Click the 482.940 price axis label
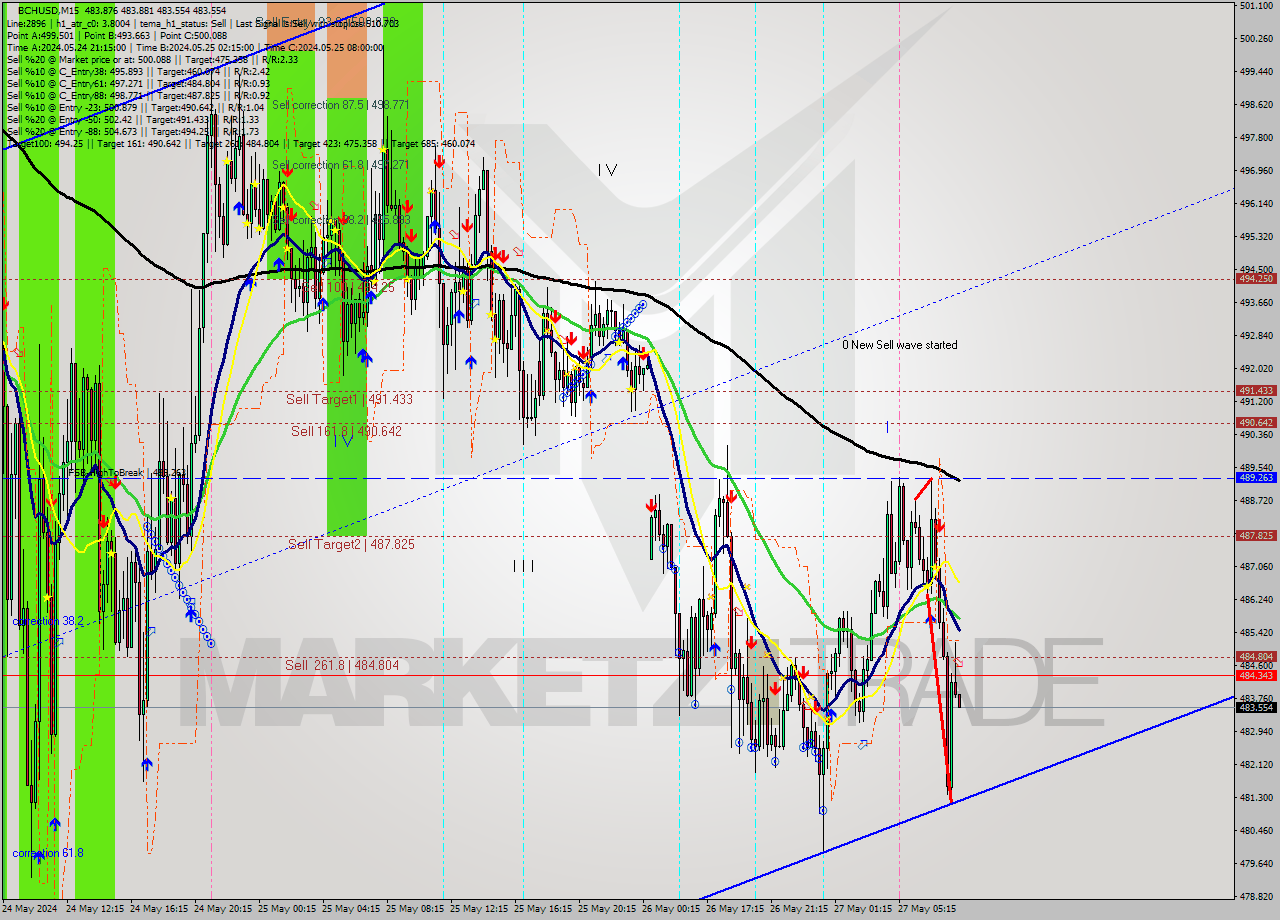Image resolution: width=1280 pixels, height=920 pixels. 1255,731
